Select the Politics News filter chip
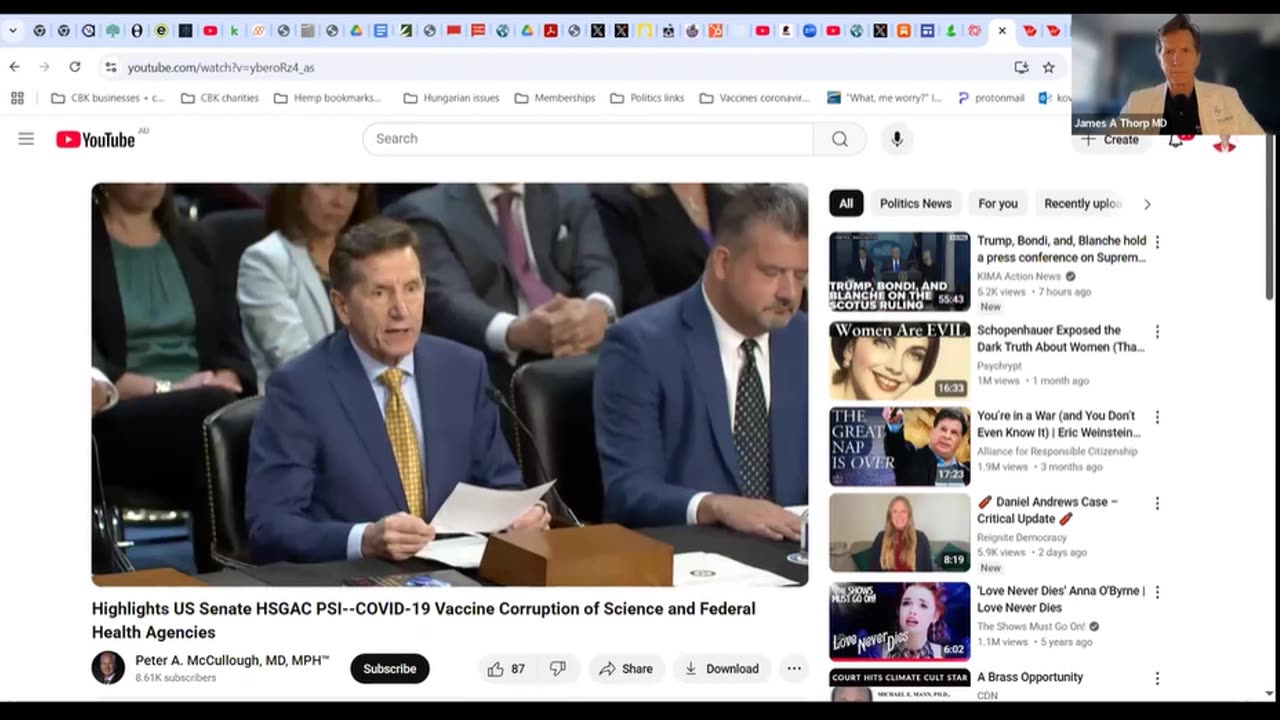The height and width of the screenshot is (720, 1280). click(915, 203)
